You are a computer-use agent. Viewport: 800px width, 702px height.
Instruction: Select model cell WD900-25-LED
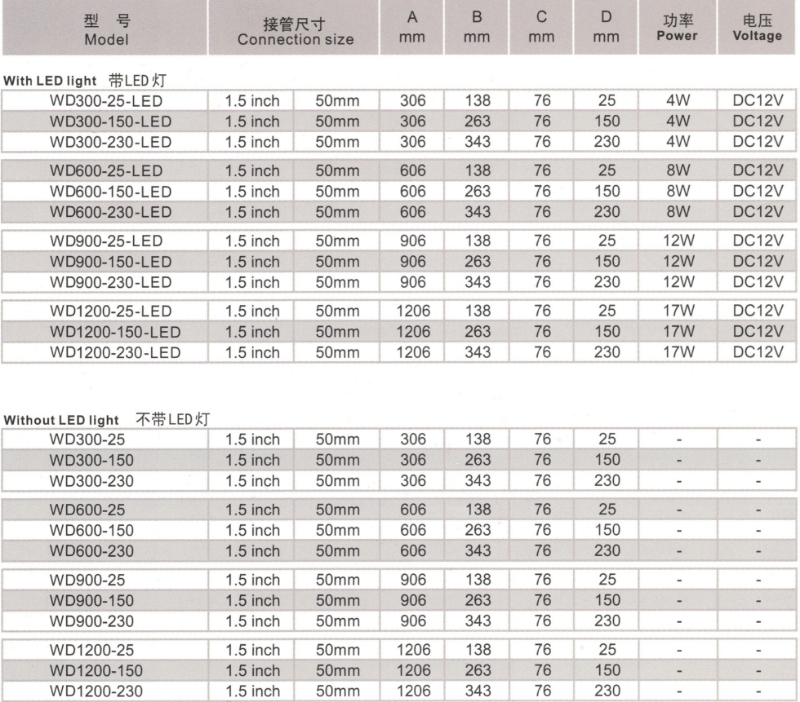106,241
